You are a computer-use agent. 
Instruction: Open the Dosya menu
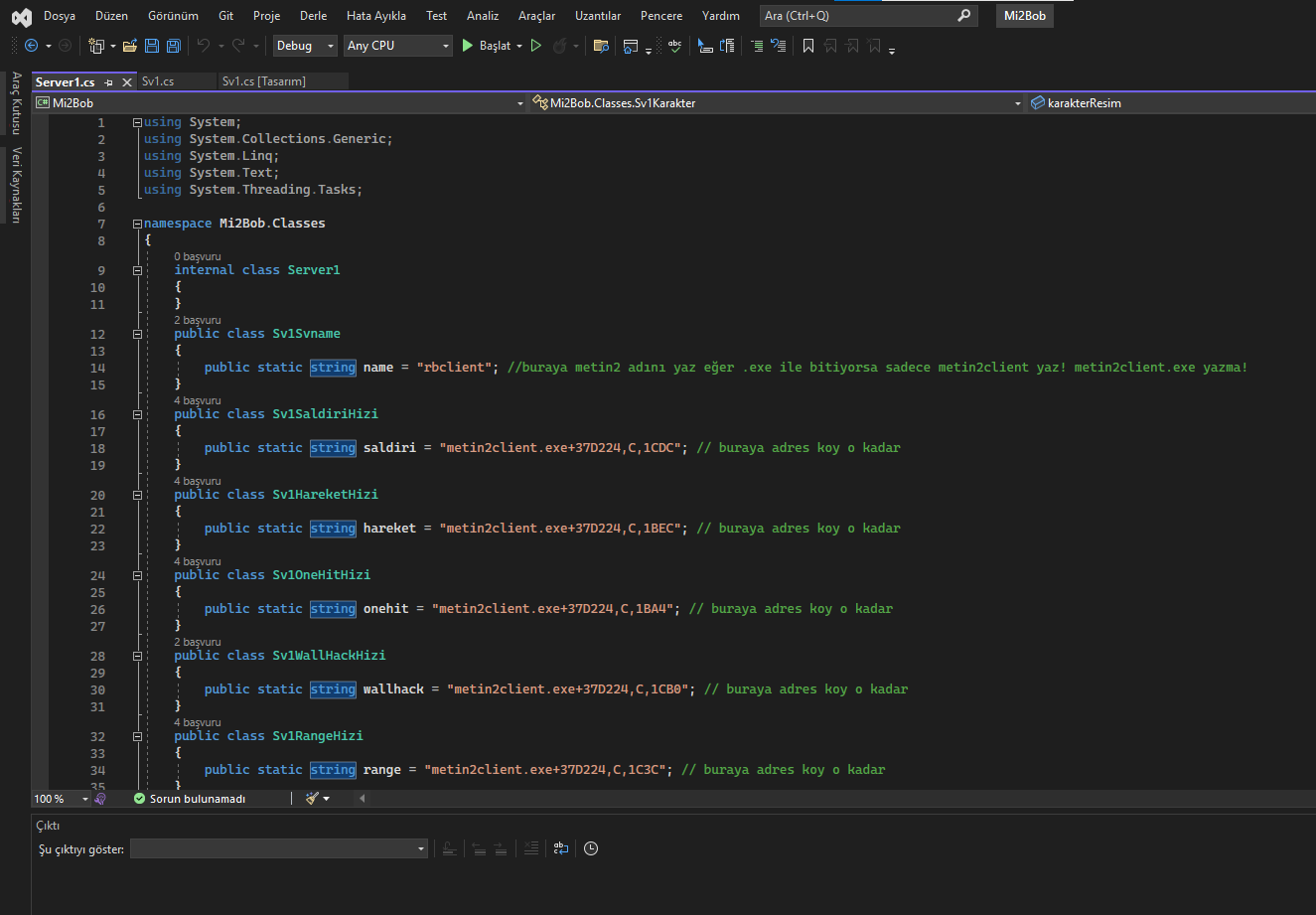coord(60,16)
